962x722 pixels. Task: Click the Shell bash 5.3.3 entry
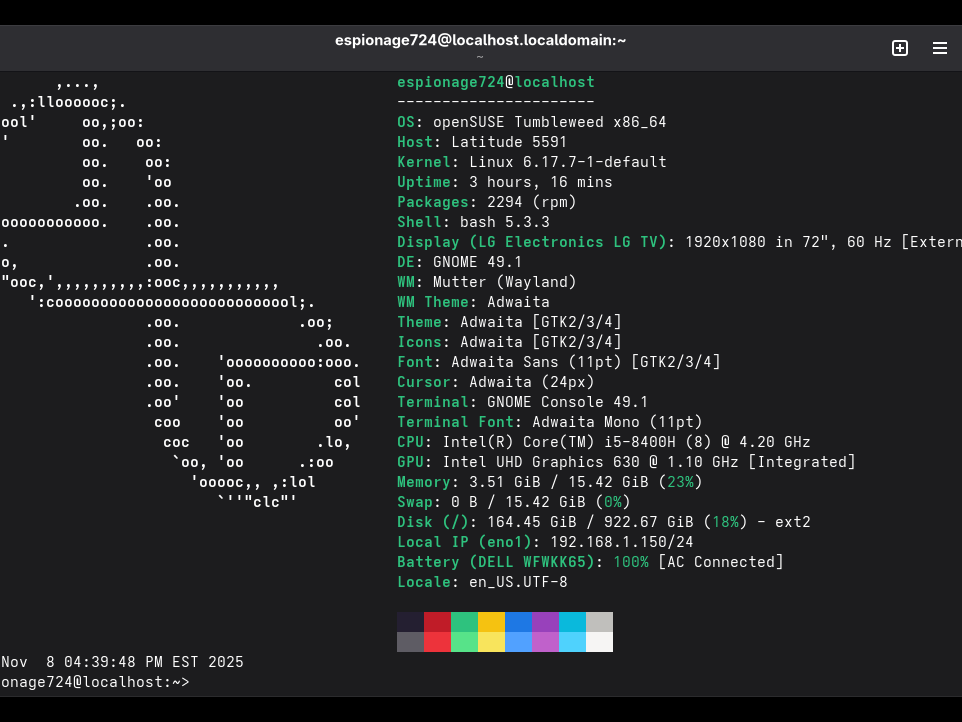click(x=480, y=221)
